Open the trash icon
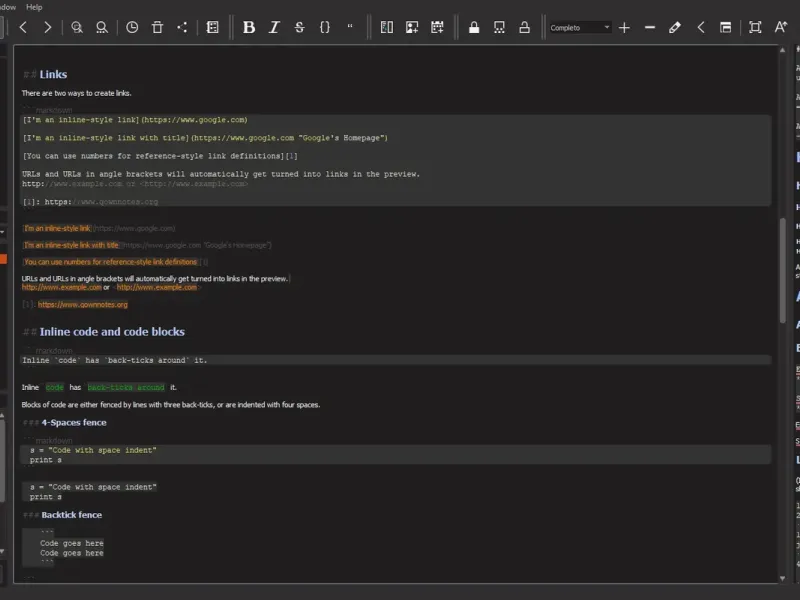The height and width of the screenshot is (600, 800). [157, 27]
